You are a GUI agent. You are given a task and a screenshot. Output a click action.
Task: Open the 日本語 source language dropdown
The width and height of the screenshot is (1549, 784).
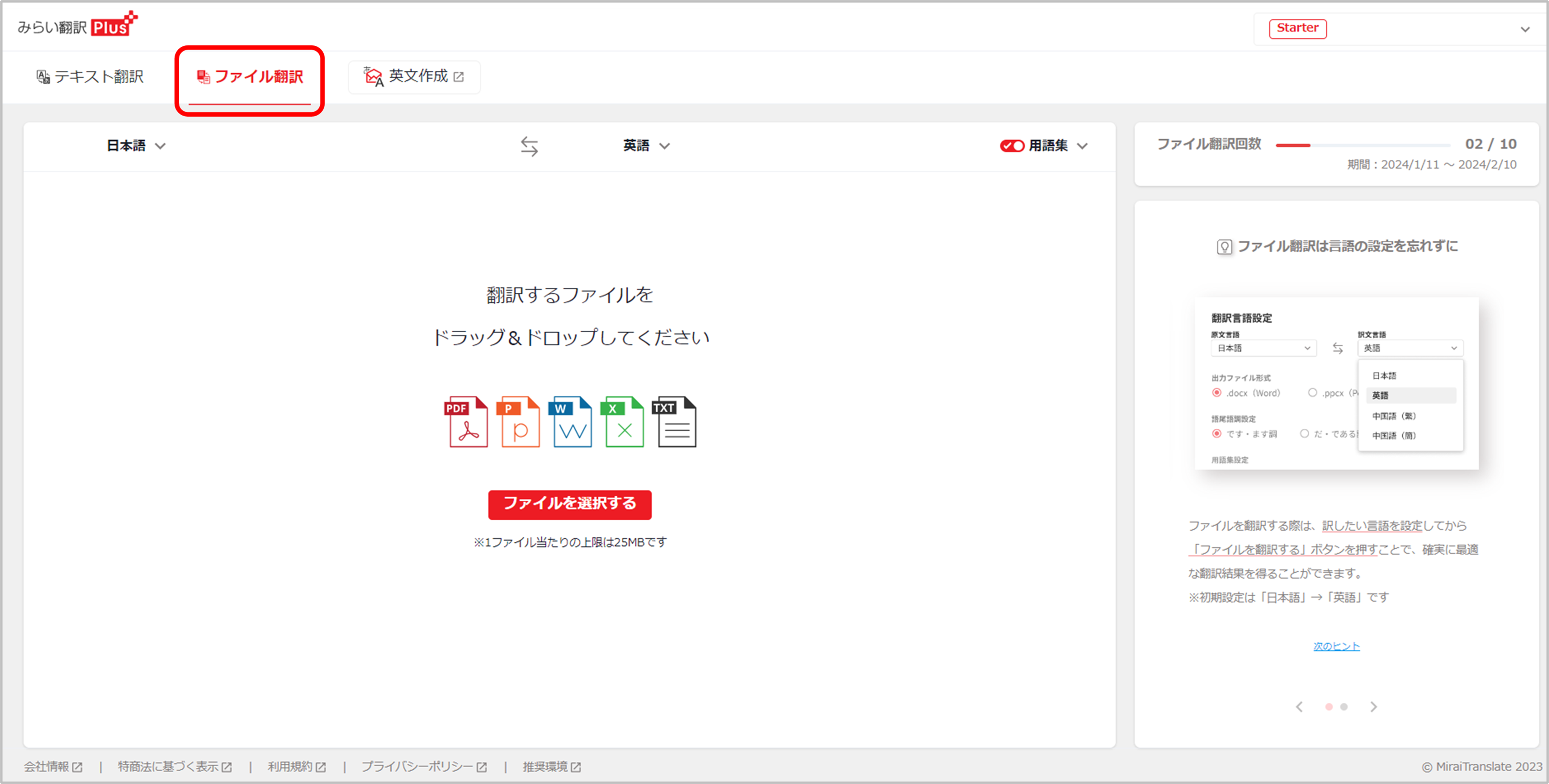tap(136, 146)
